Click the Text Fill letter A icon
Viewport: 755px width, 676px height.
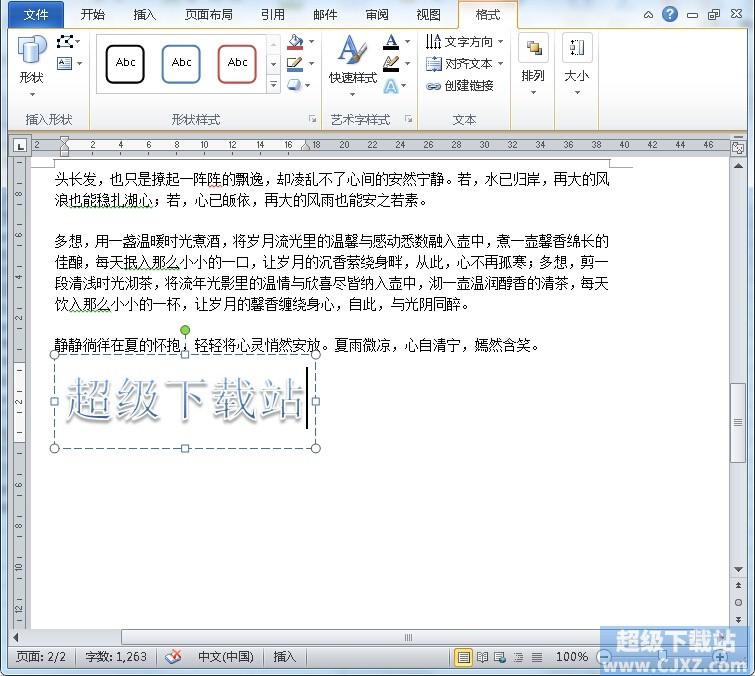391,42
